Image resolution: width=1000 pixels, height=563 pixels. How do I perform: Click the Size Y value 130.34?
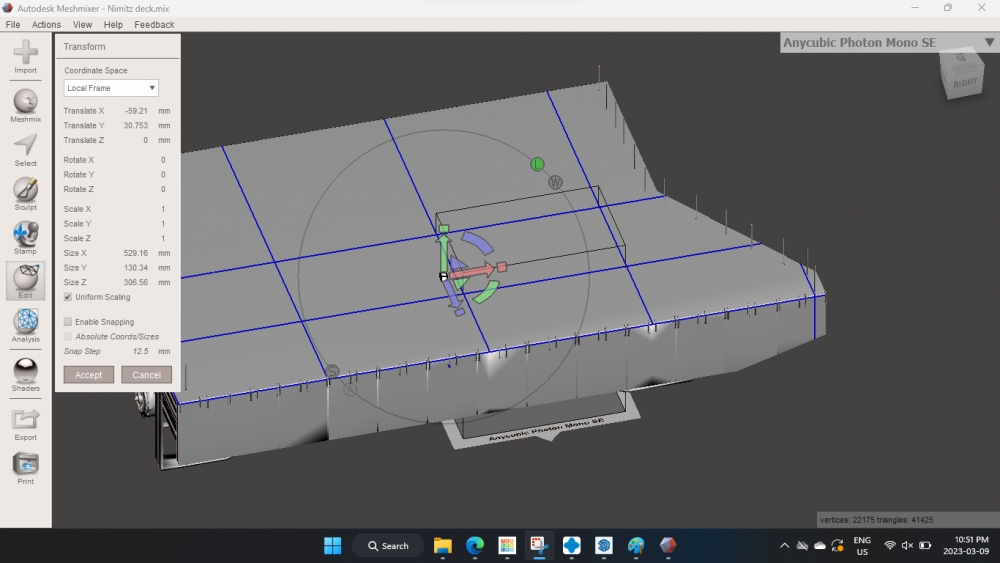coord(136,268)
